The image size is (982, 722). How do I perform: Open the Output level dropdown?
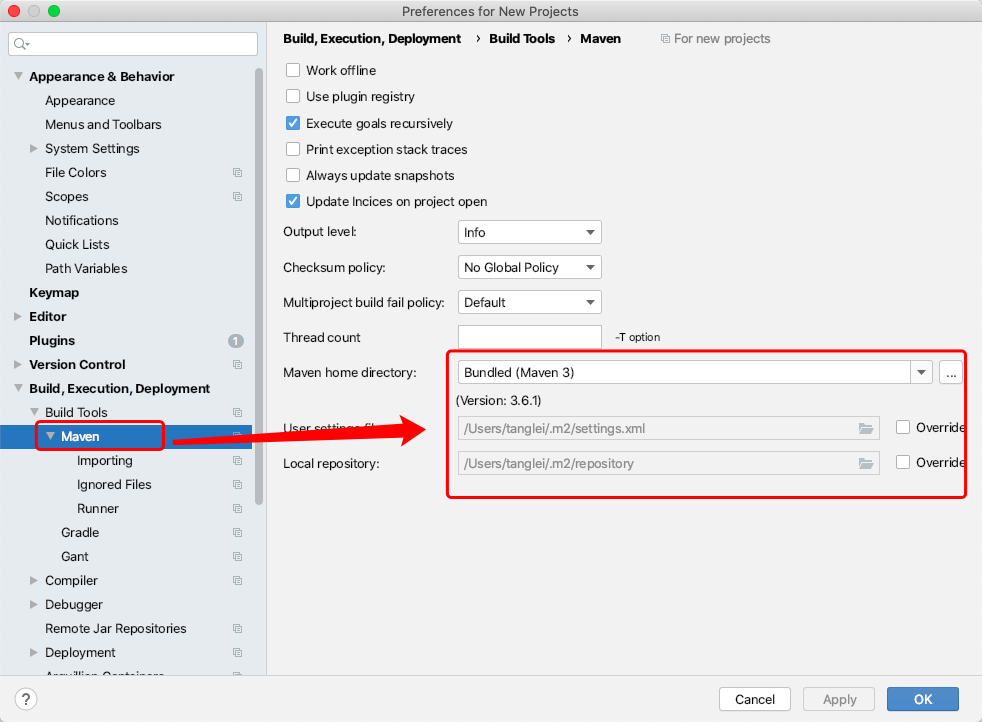coord(529,232)
